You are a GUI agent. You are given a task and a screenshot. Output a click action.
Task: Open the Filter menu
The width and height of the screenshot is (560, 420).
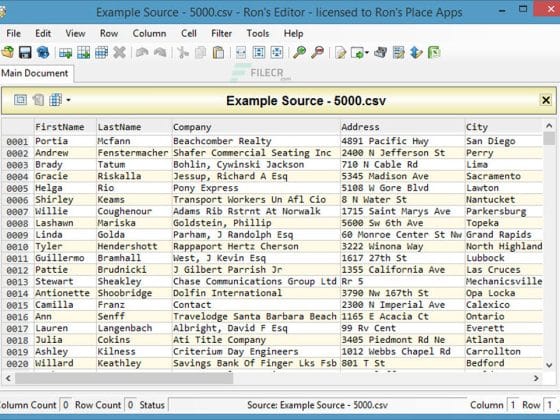tap(221, 33)
